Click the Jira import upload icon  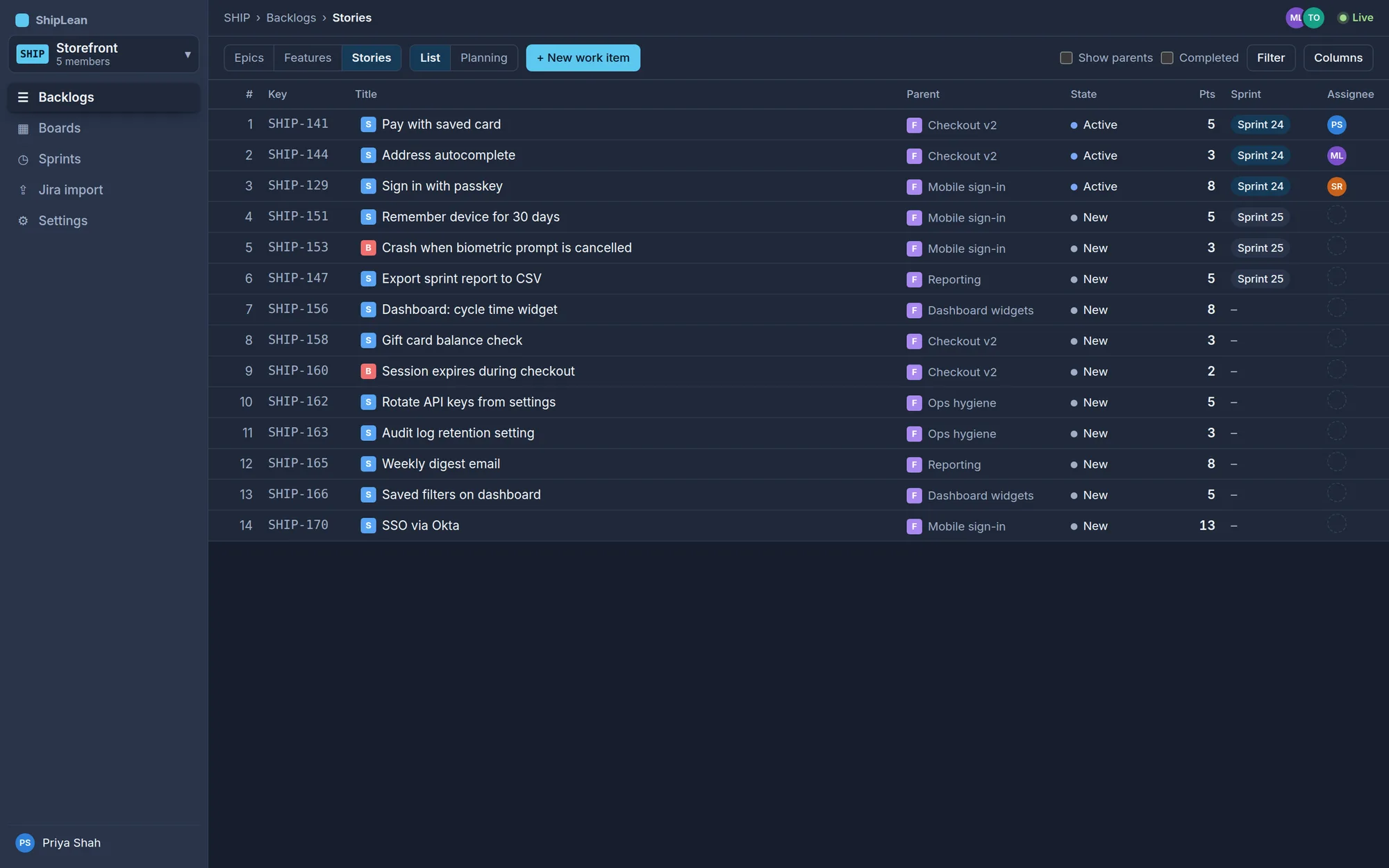click(x=23, y=190)
